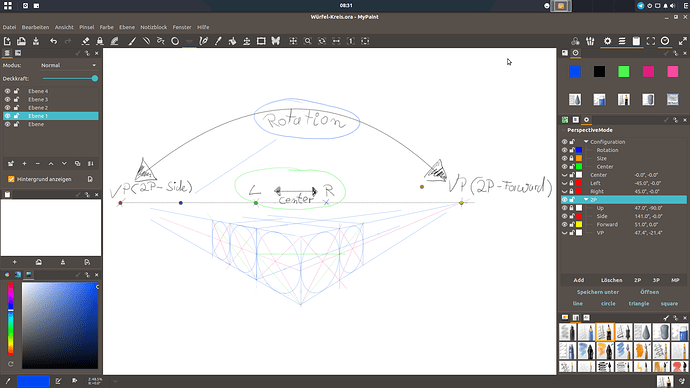Enable the symmetry butterfly tool
Screen dimensions: 690x388
click(275, 41)
